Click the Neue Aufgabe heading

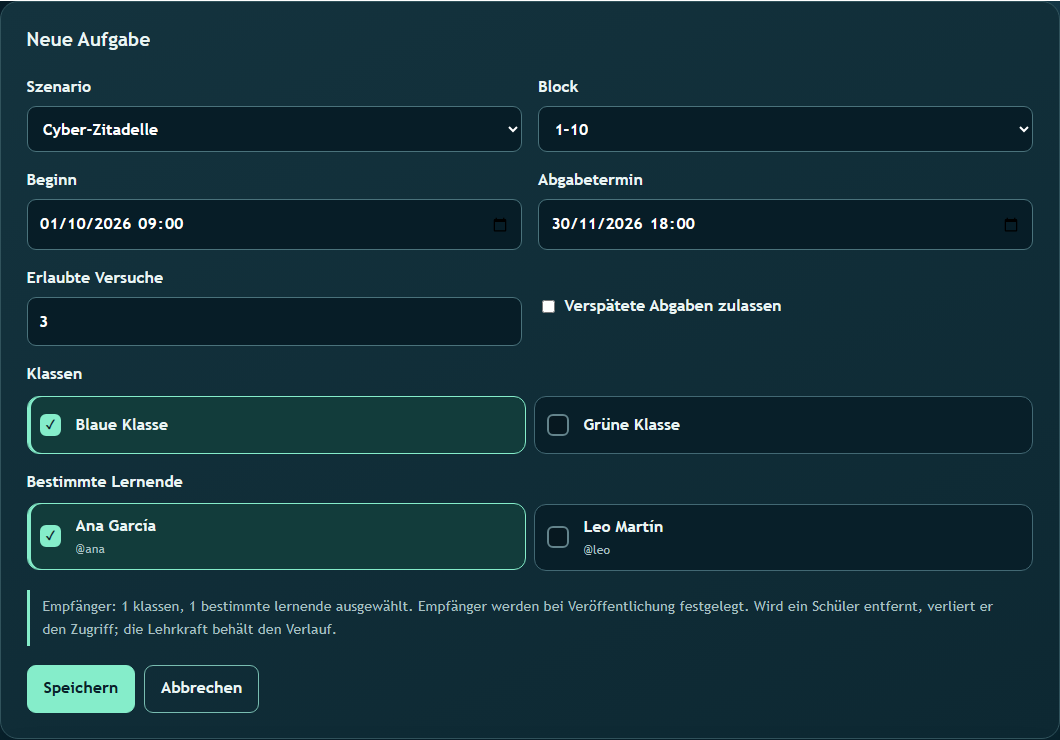click(89, 39)
